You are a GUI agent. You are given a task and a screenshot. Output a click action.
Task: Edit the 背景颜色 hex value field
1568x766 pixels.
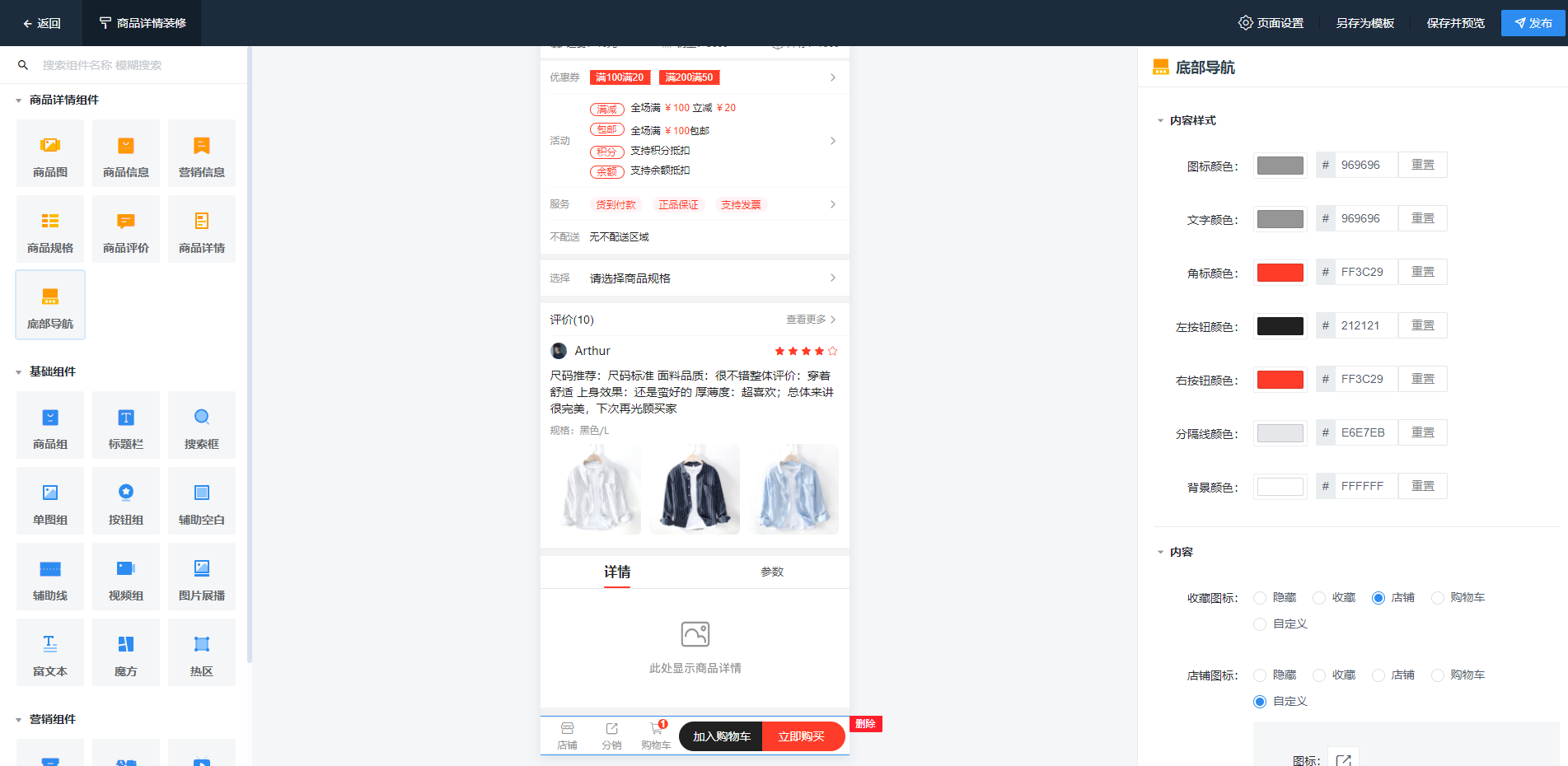coord(1366,486)
